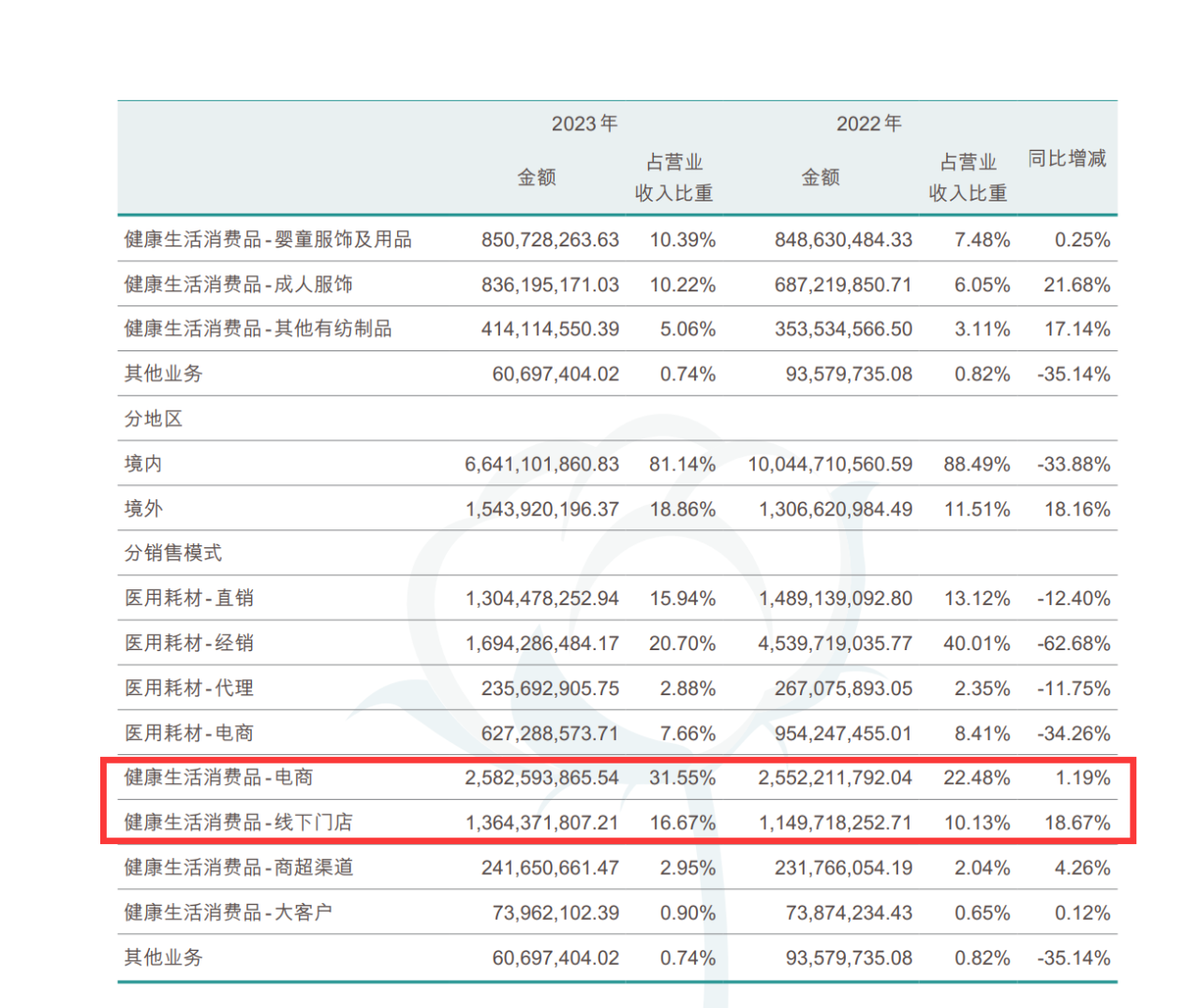Click the 18.67% year-over-year cell
The width and height of the screenshot is (1199, 1008).
point(1077,823)
